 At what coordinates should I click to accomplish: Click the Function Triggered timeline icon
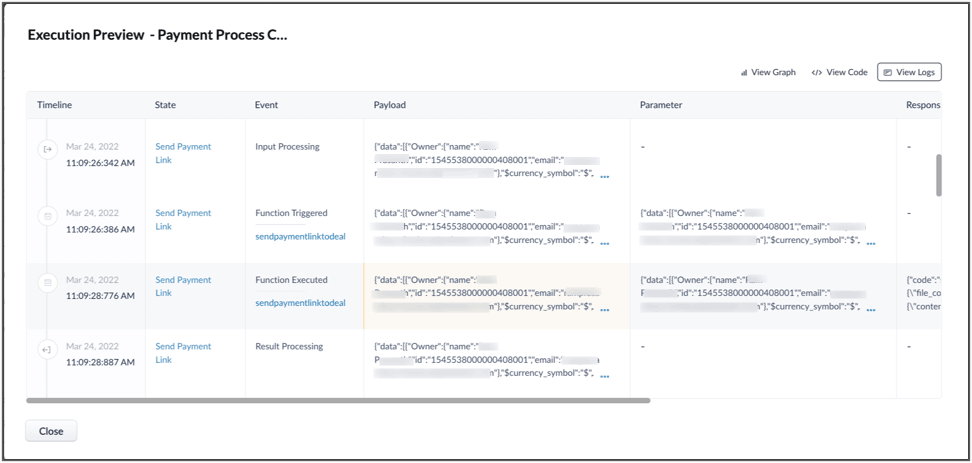[47, 215]
